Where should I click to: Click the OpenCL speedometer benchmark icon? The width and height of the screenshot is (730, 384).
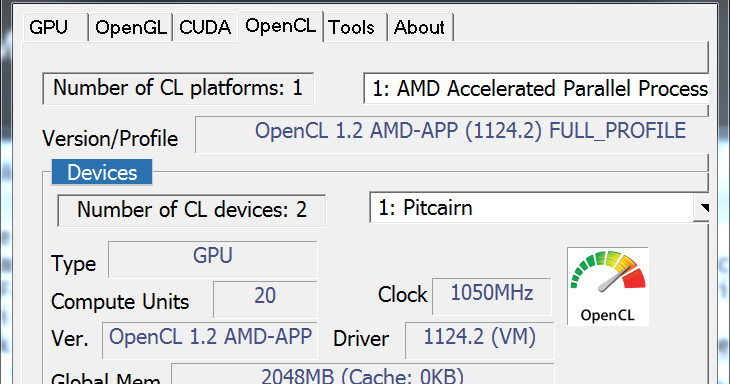tap(608, 286)
